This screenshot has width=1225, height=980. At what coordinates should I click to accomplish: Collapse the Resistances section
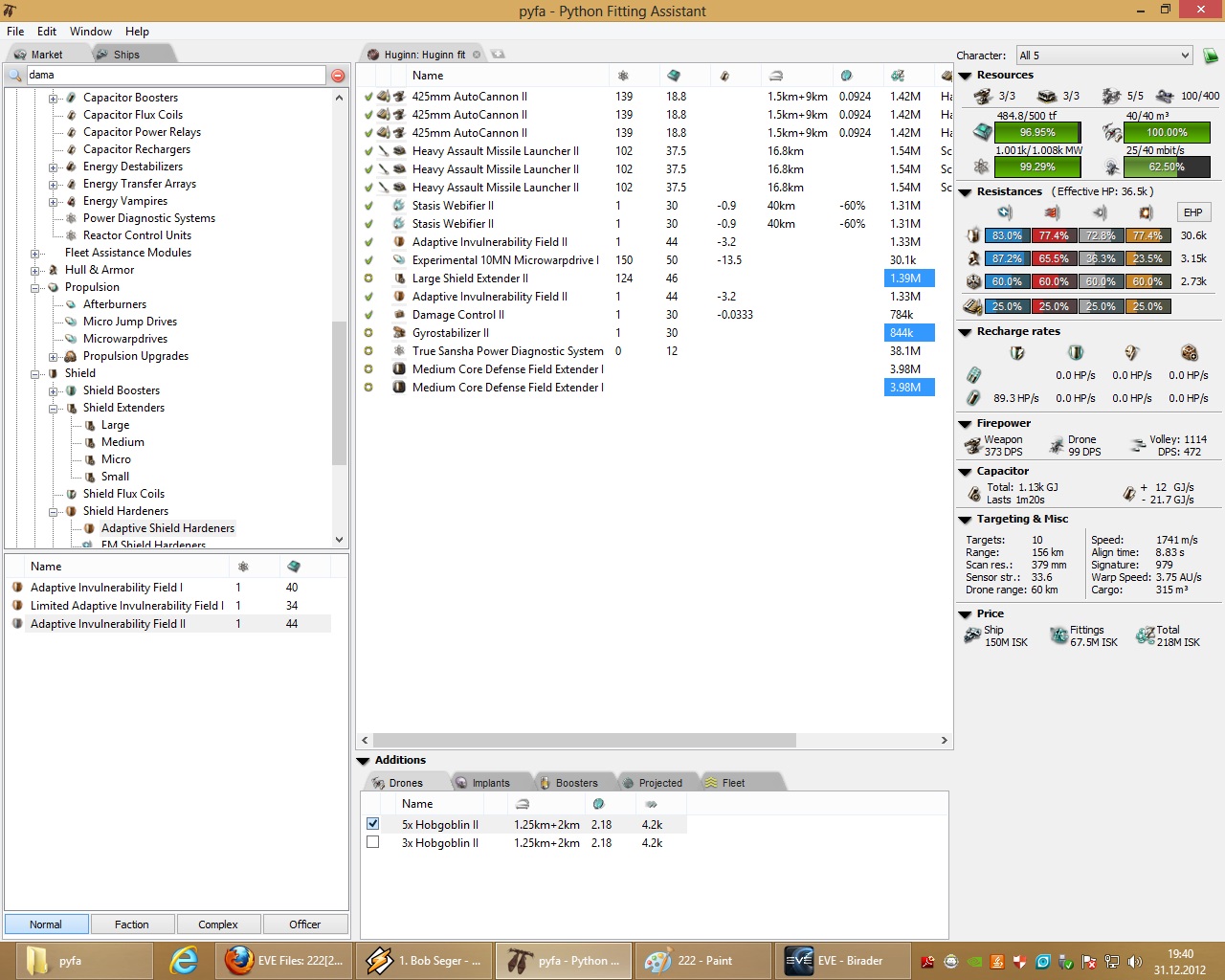point(965,192)
